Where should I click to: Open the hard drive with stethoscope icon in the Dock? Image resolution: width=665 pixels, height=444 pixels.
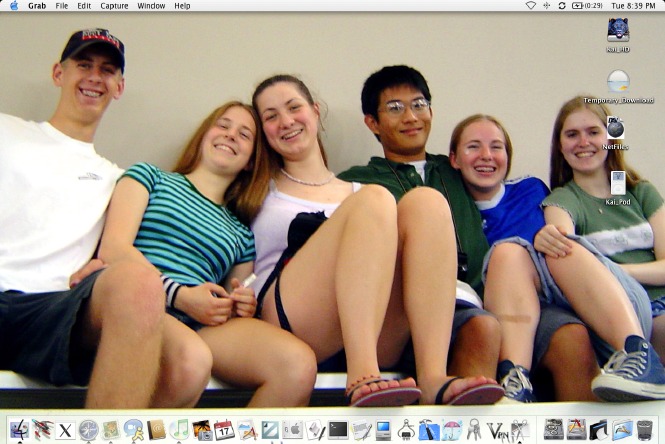pos(553,430)
